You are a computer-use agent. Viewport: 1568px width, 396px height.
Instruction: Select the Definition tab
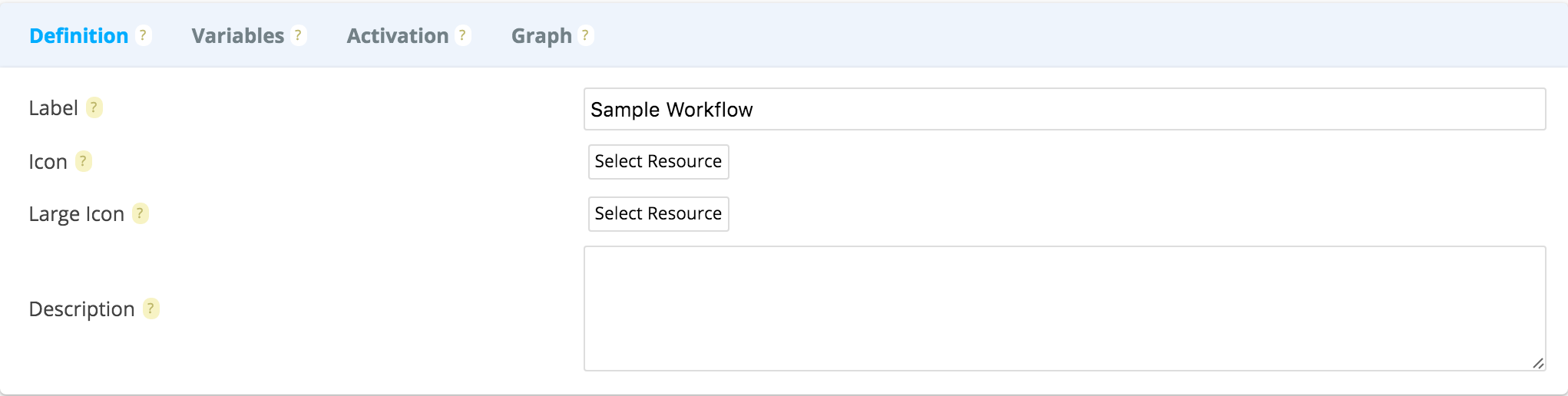coord(78,36)
